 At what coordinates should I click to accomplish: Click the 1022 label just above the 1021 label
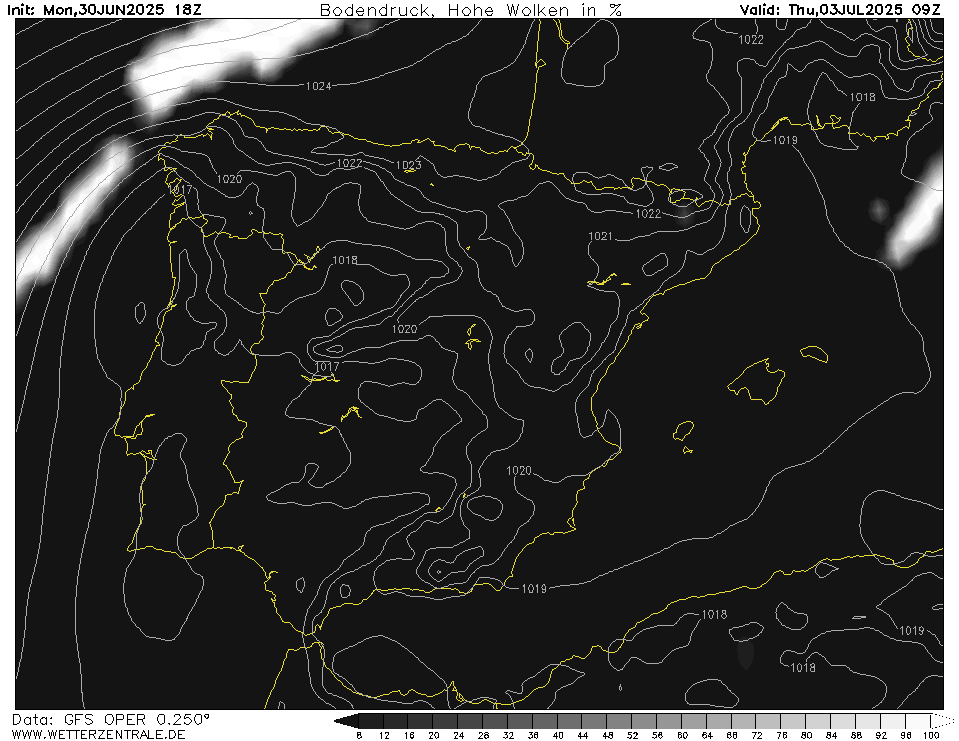pyautogui.click(x=648, y=213)
